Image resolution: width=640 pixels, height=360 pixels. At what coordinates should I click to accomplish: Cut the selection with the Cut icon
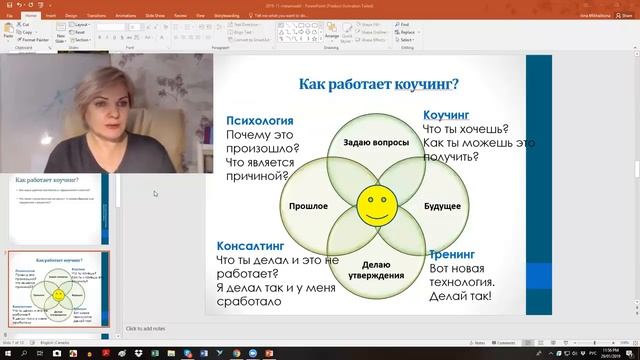click(23, 24)
